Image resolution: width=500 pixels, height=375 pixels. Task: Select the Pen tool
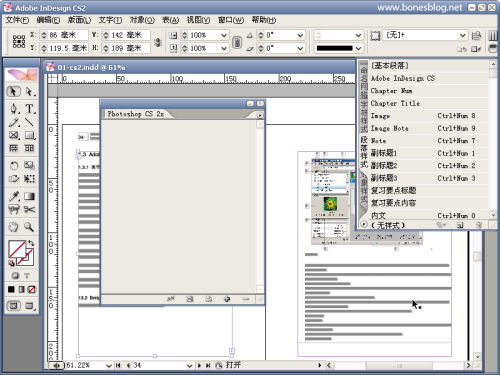point(13,109)
